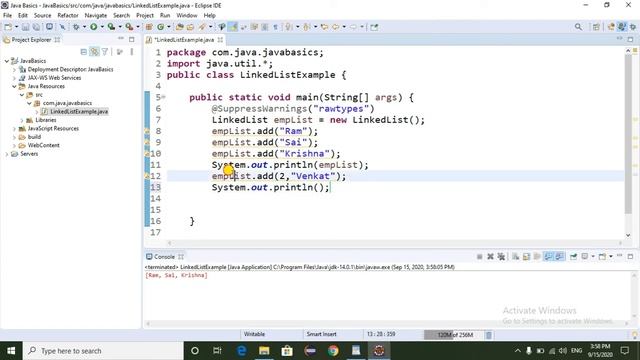640x360 pixels.
Task: Click the editor horizontal scrollbar
Action: click(x=394, y=243)
